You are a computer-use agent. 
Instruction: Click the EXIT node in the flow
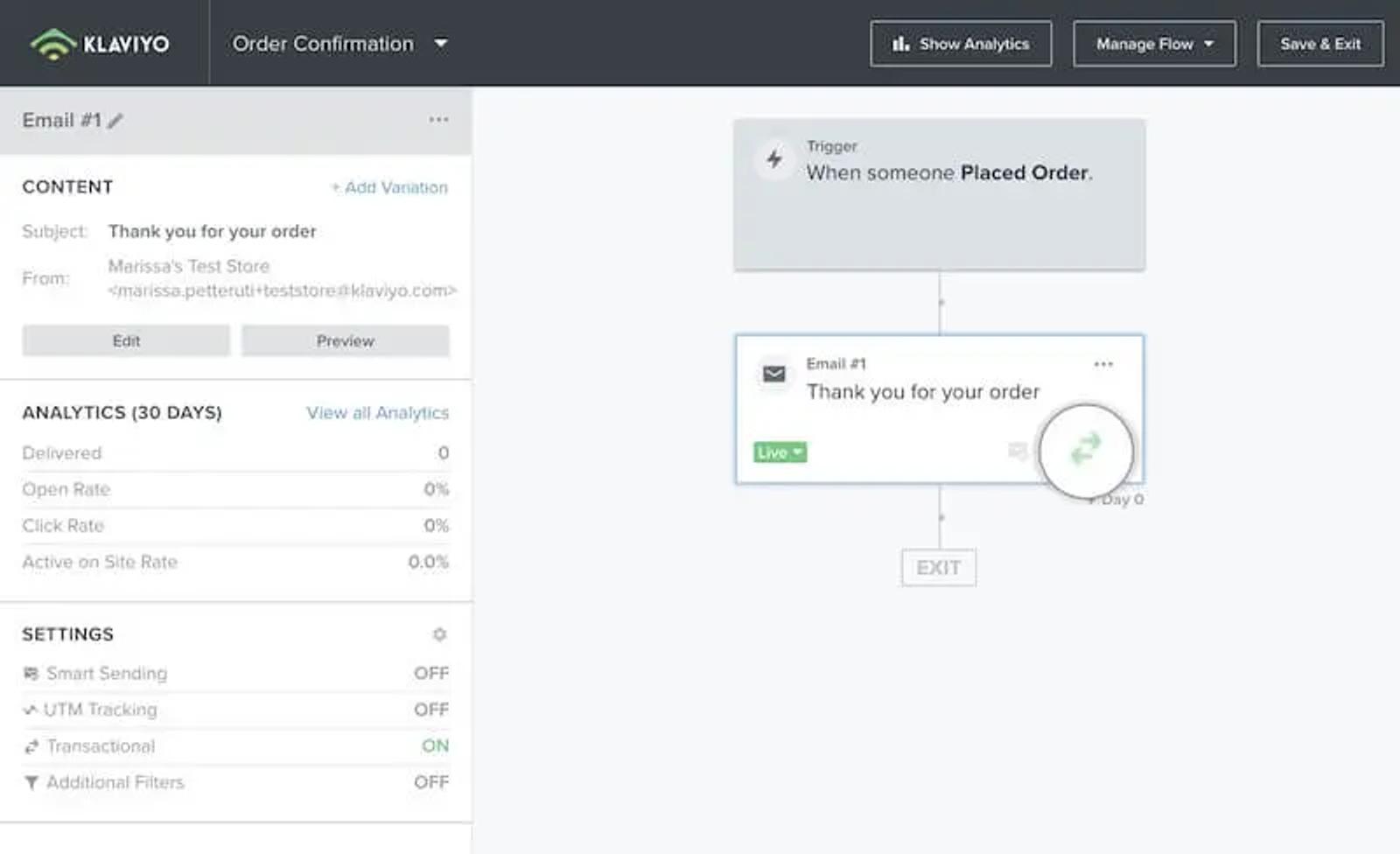939,568
